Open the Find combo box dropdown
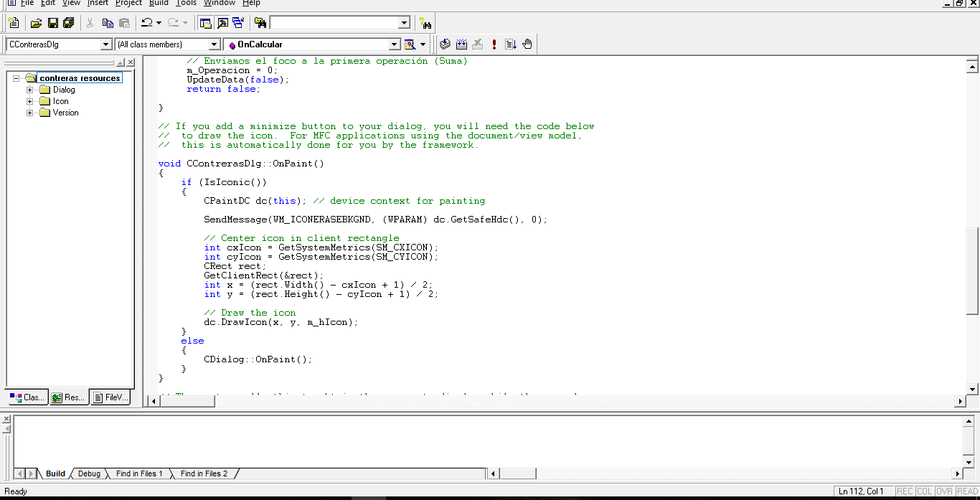This screenshot has width=980, height=500. [x=404, y=23]
